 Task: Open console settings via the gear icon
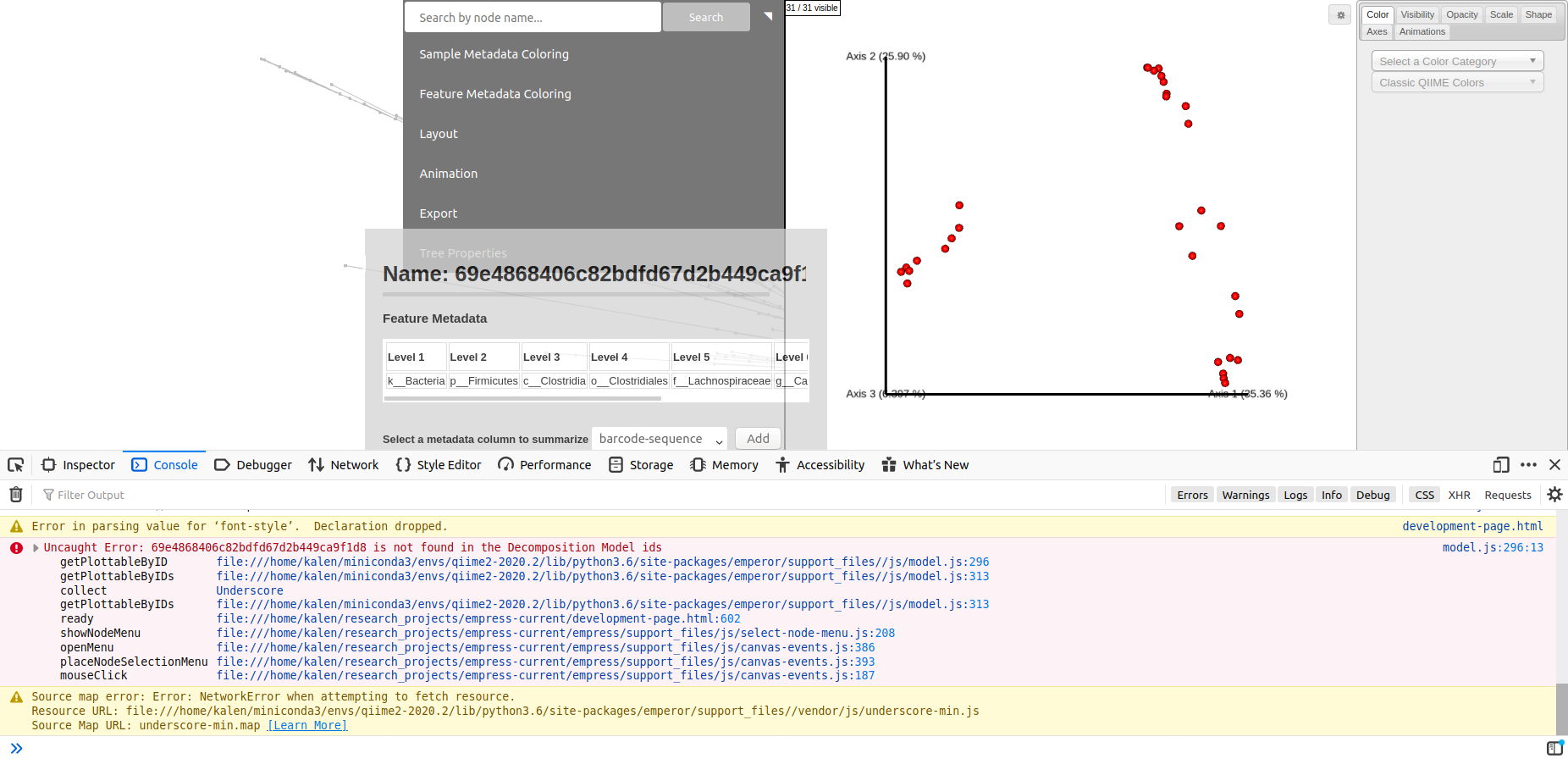(x=1554, y=494)
